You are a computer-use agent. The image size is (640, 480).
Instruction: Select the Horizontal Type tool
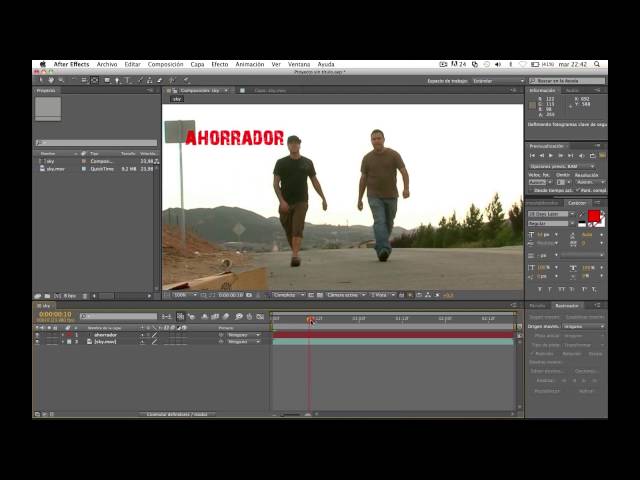click(x=127, y=80)
